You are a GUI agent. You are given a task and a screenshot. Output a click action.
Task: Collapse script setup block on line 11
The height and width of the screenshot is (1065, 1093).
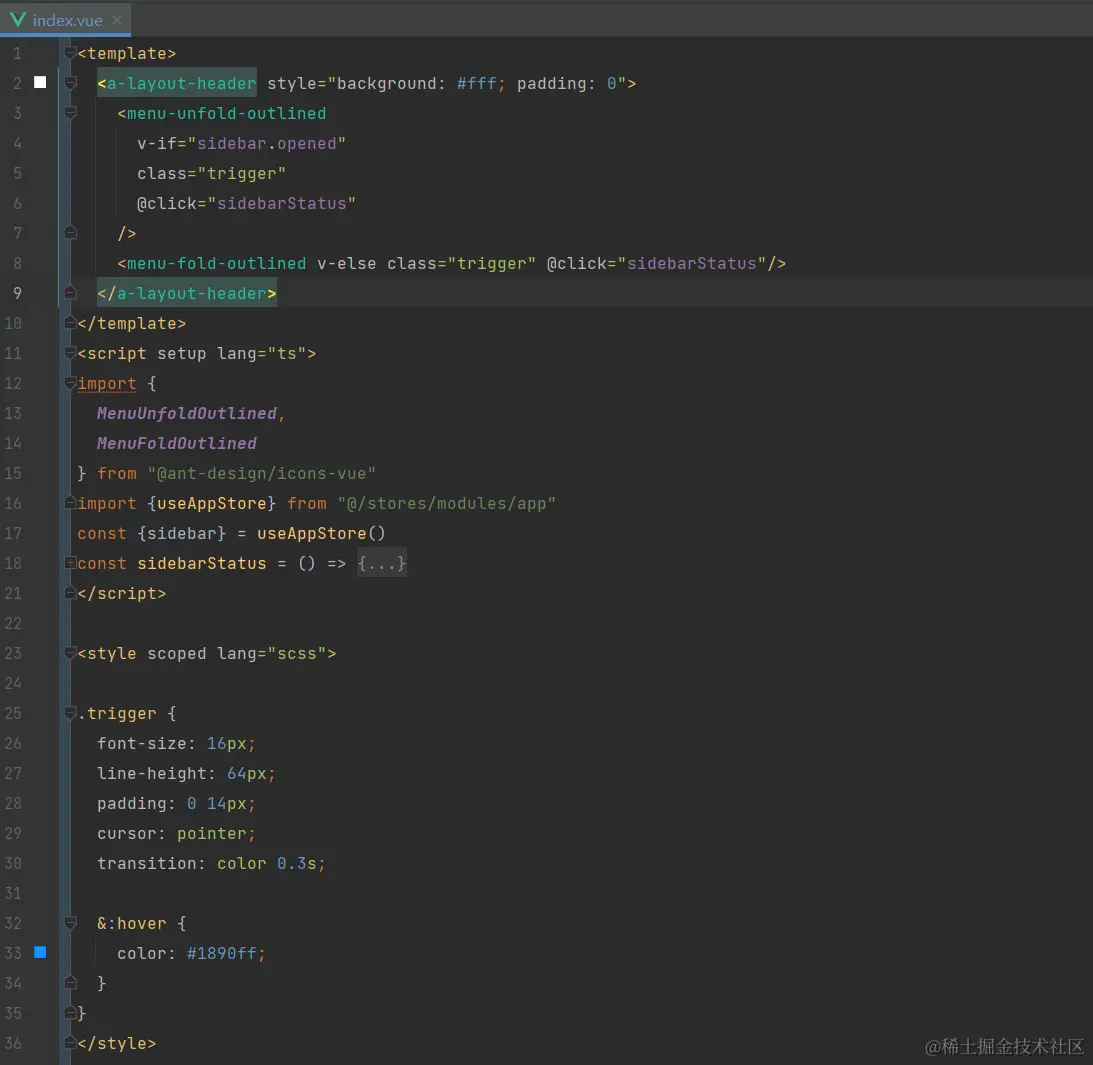pyautogui.click(x=70, y=353)
